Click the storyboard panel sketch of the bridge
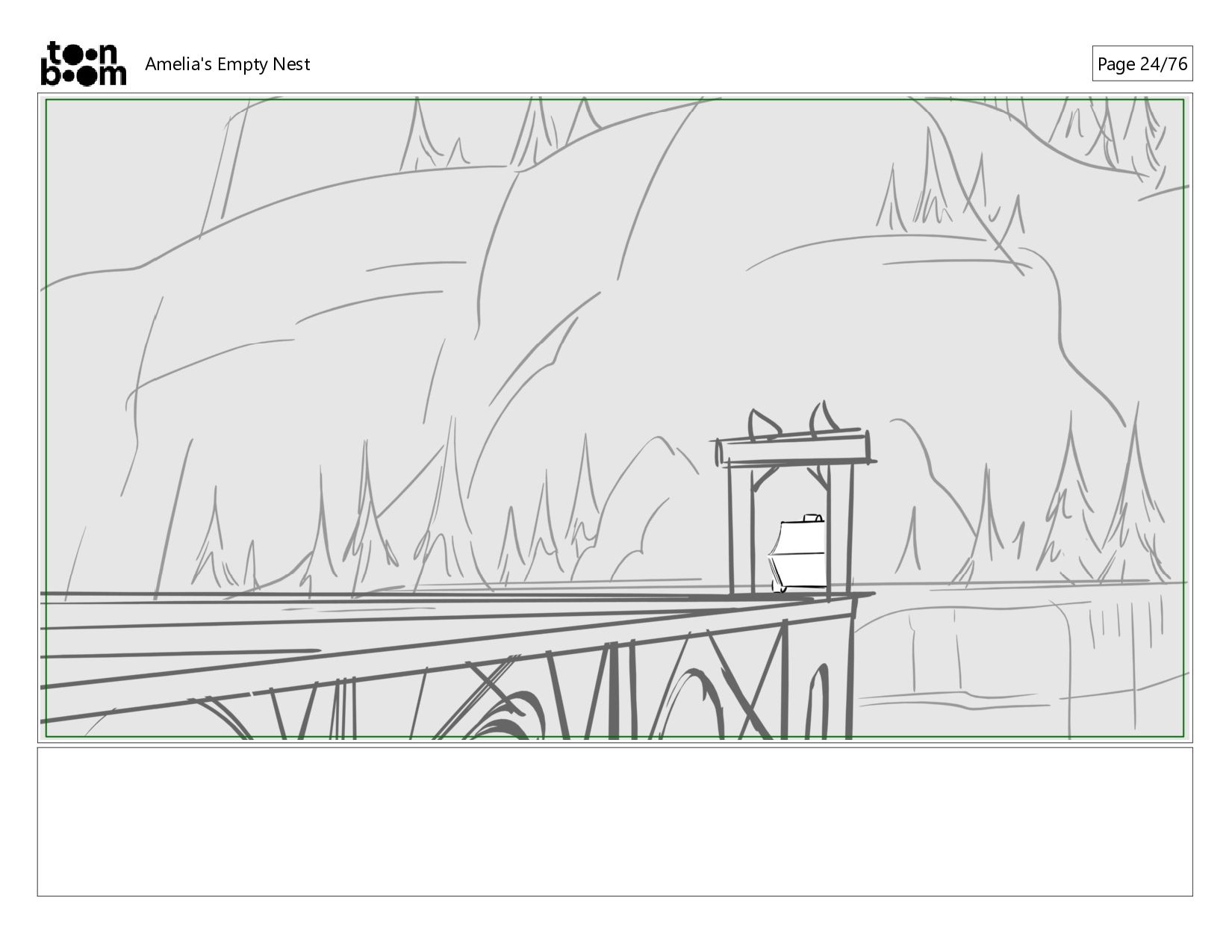The height and width of the screenshot is (952, 1232). (x=615, y=418)
